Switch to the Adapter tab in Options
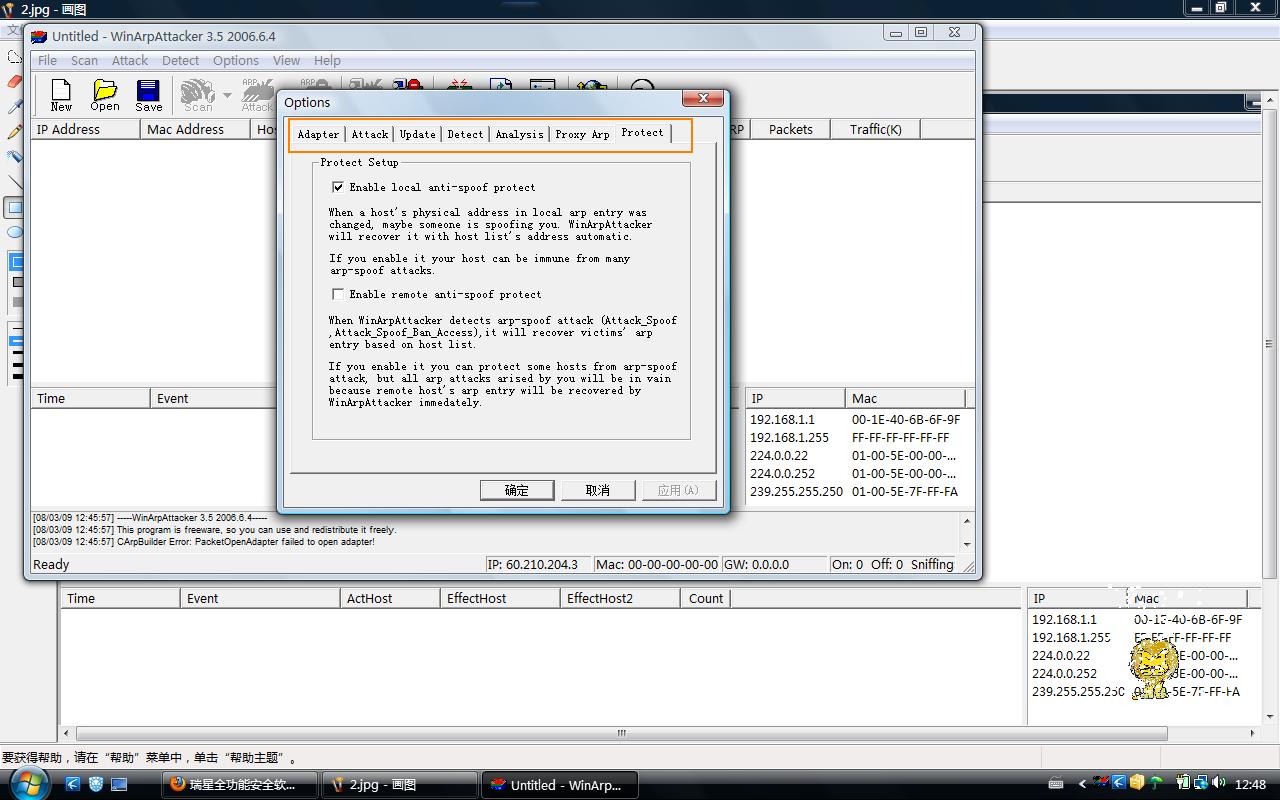This screenshot has width=1280, height=800. point(318,134)
